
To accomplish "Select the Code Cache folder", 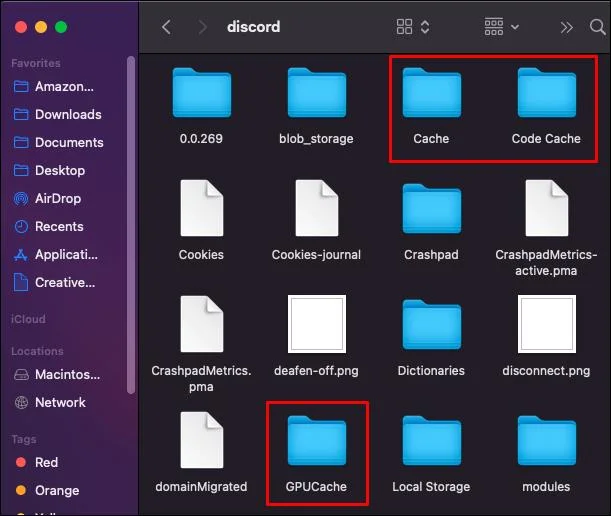I will pos(546,93).
